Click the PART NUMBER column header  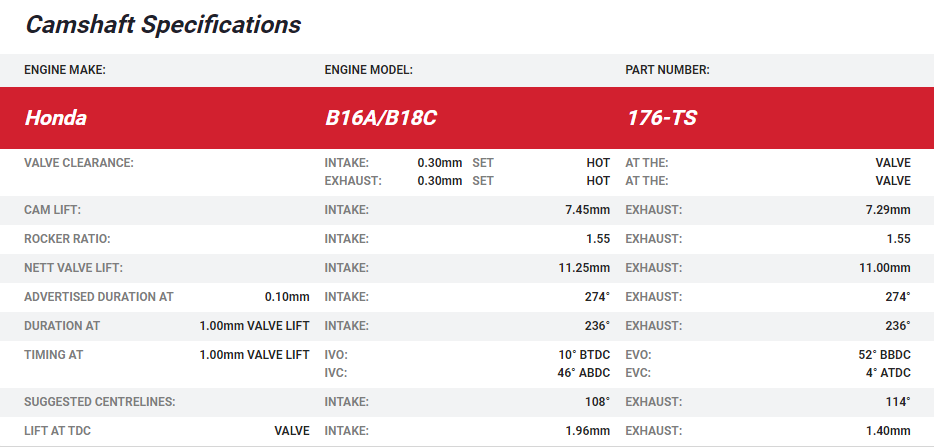point(667,70)
